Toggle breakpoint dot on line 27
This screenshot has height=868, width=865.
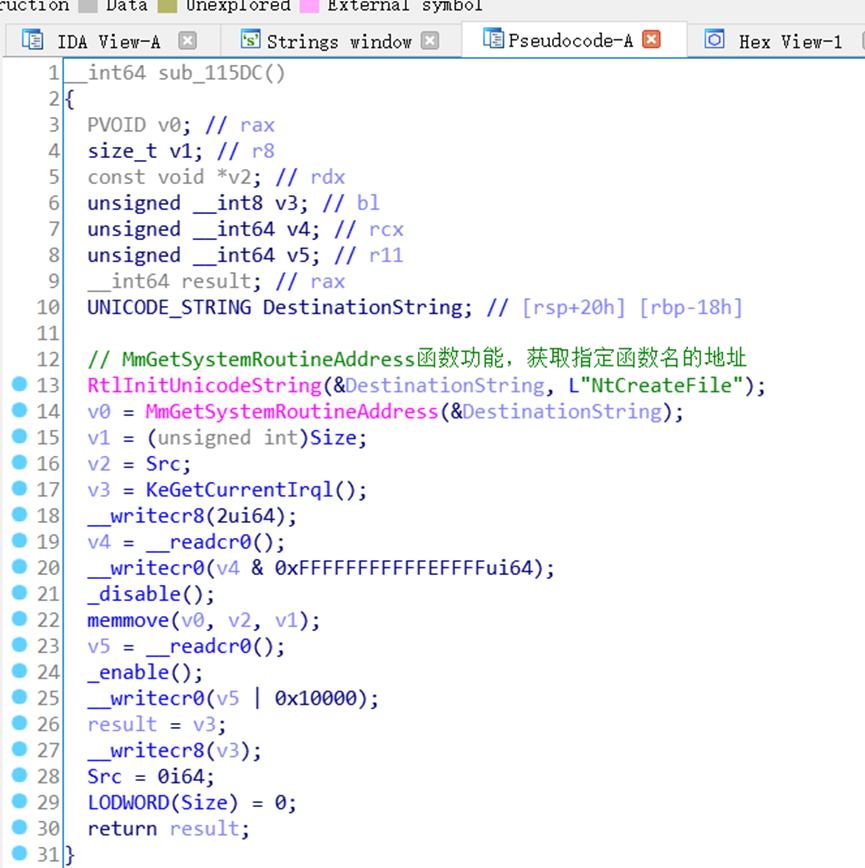click(x=19, y=748)
